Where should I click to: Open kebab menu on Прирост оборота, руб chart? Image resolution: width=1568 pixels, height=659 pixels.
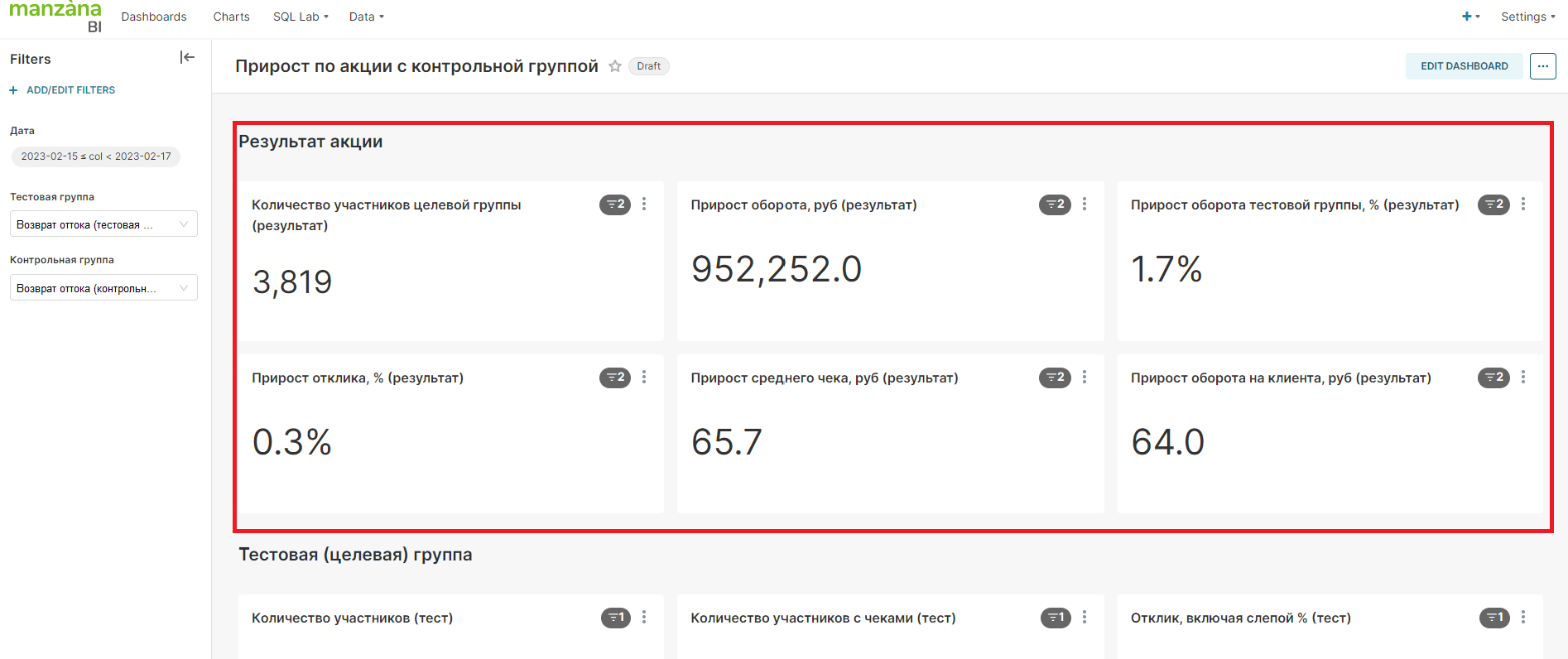[x=1085, y=204]
